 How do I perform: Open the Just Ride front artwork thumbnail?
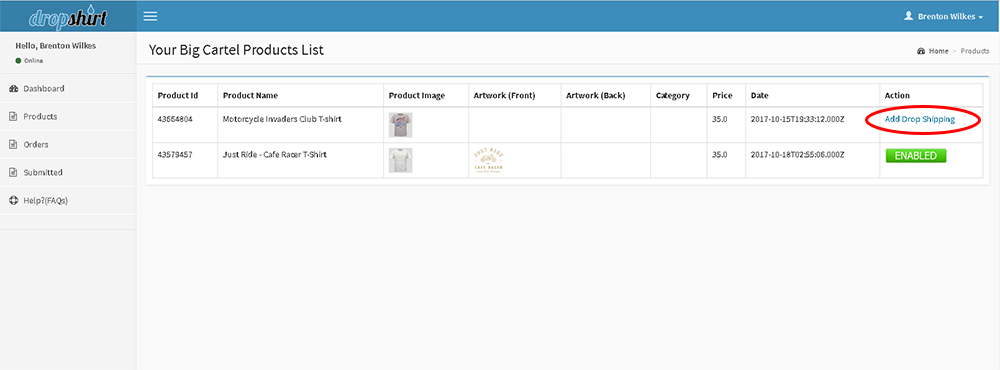pos(488,159)
